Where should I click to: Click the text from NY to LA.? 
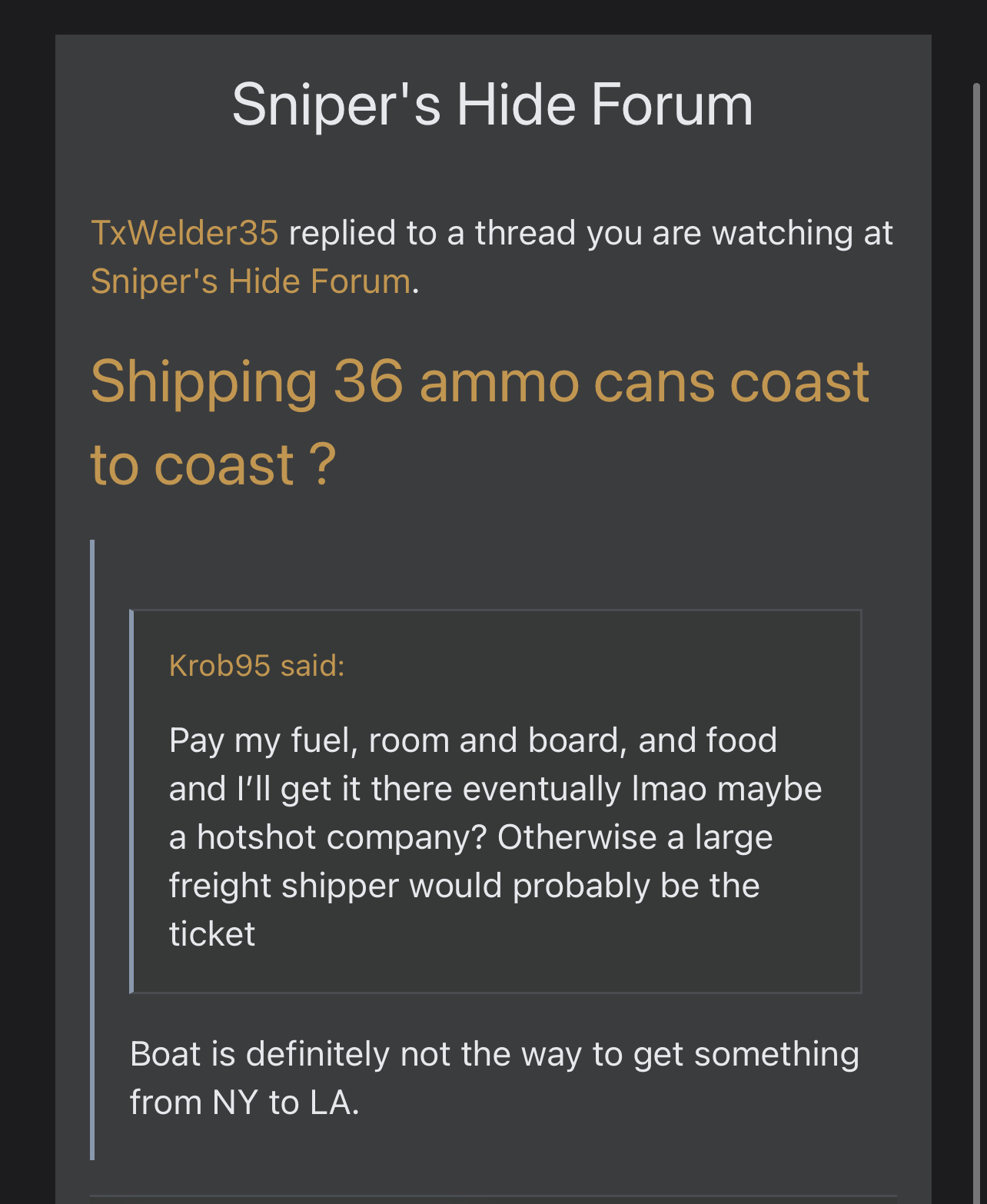pyautogui.click(x=244, y=1103)
